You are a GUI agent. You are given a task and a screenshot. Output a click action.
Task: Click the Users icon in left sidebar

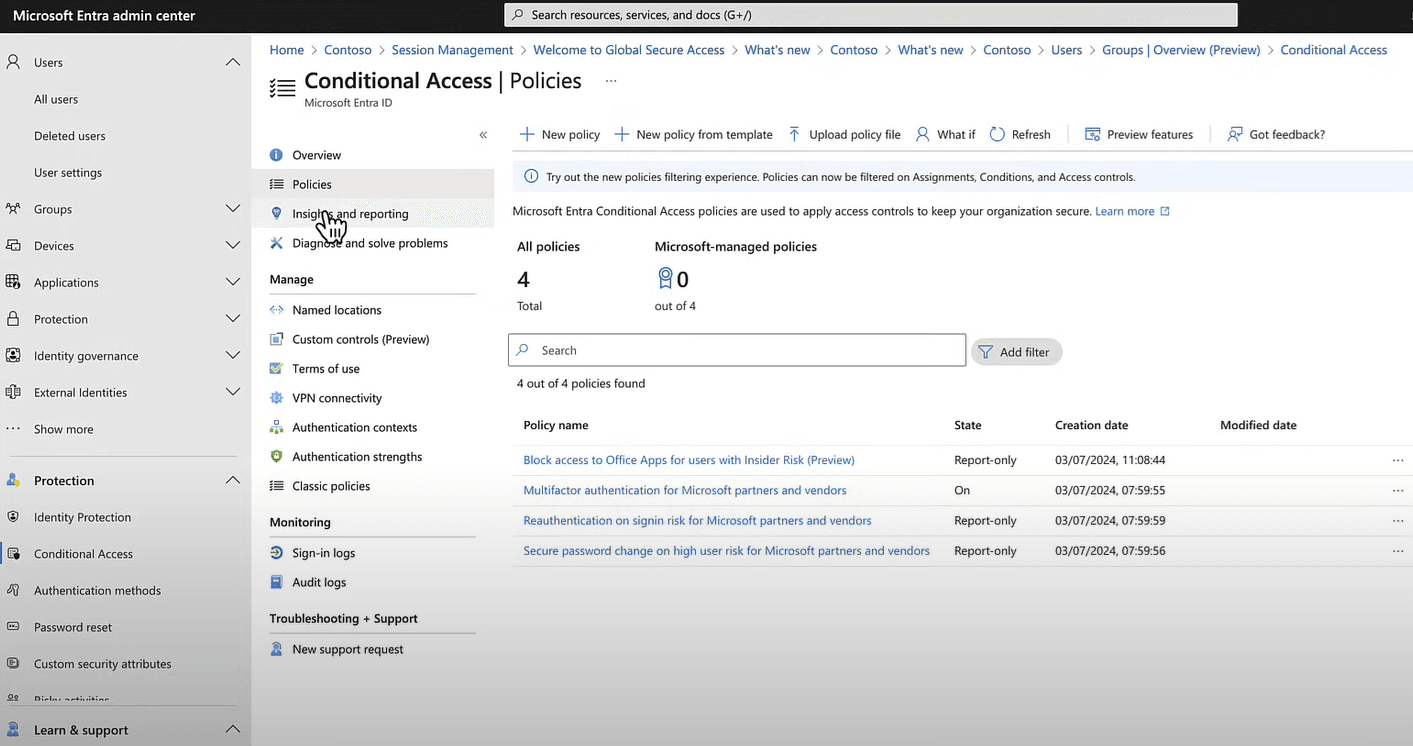13,62
